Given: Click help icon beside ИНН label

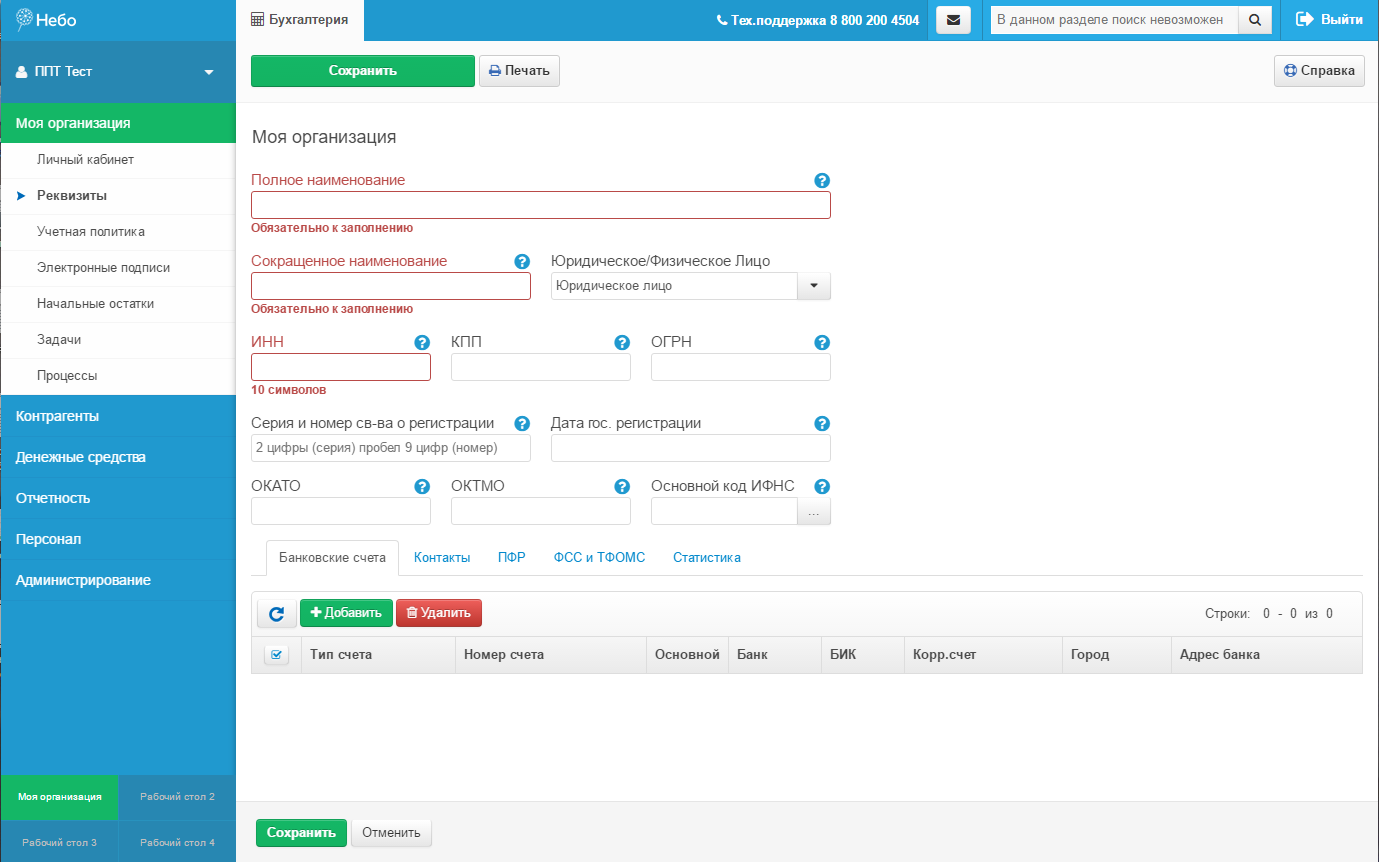Looking at the screenshot, I should pos(422,343).
